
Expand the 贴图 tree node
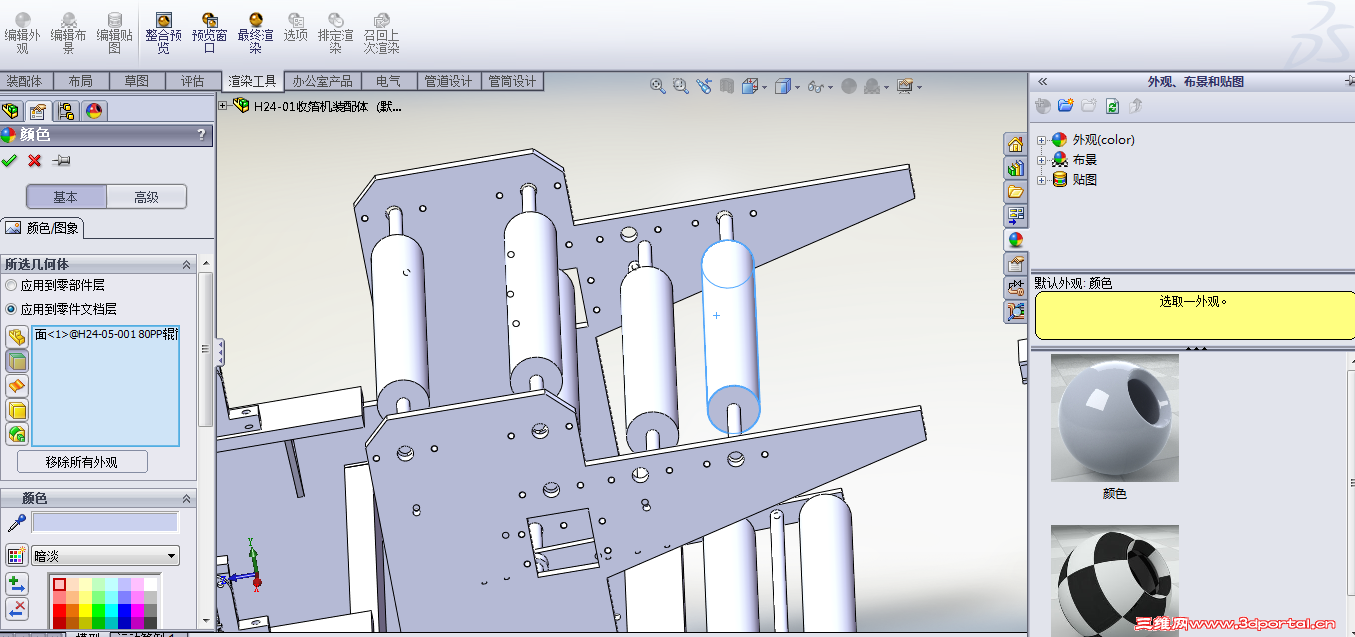click(1041, 180)
